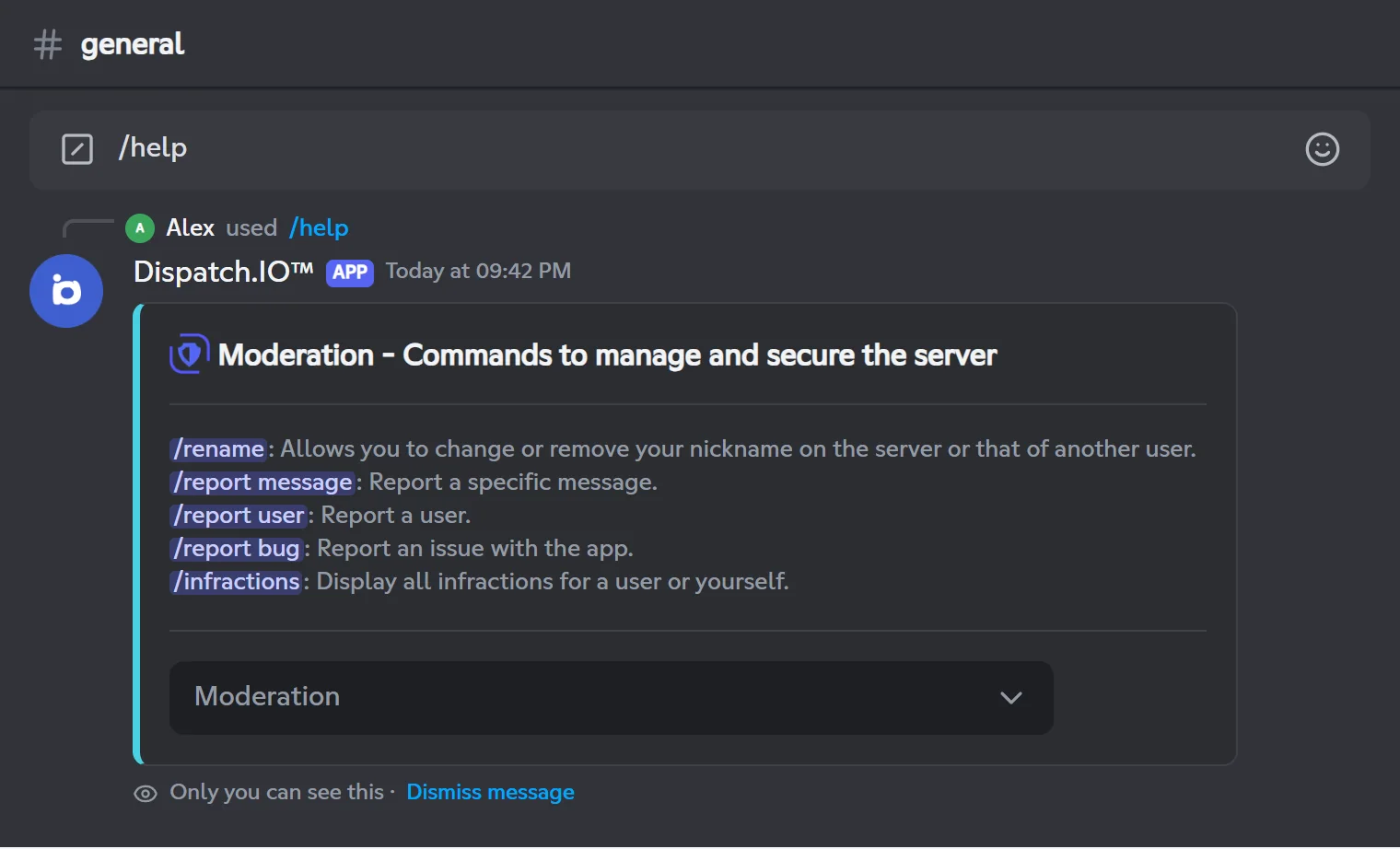Click the slash command icon in message box
Screen dimensions: 1400x849
[x=77, y=148]
